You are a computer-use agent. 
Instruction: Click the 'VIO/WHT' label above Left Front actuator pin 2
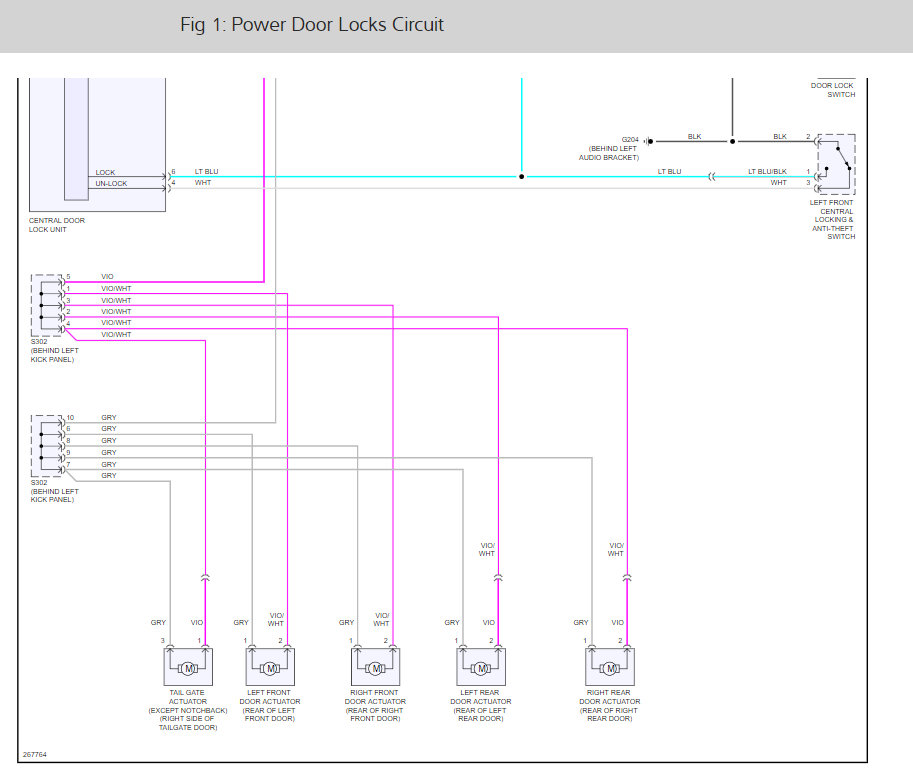tap(276, 620)
